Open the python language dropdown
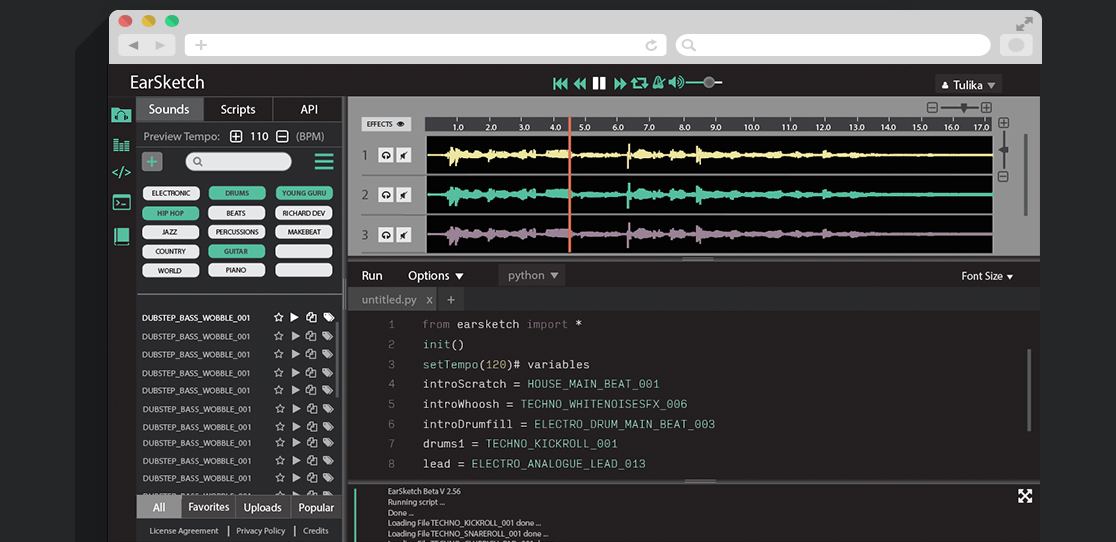Viewport: 1116px width, 542px height. pos(533,275)
